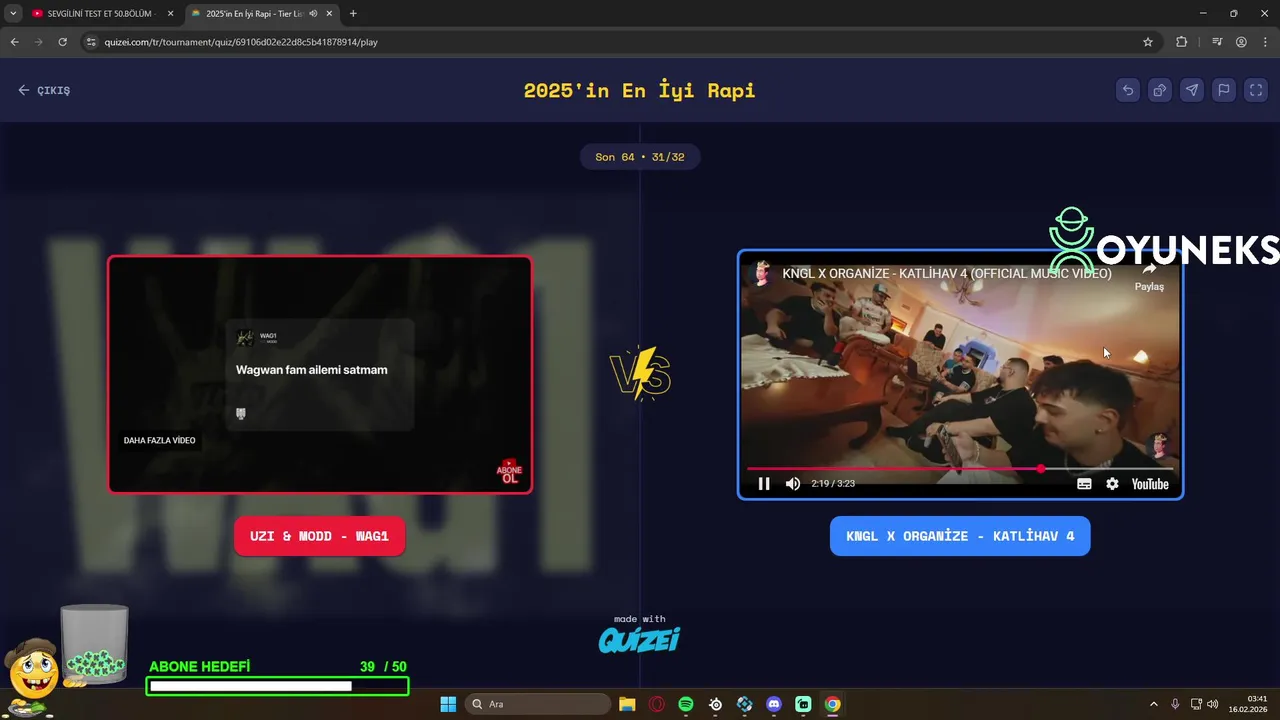Open Opera browser from taskbar
This screenshot has width=1280, height=720.
657,704
